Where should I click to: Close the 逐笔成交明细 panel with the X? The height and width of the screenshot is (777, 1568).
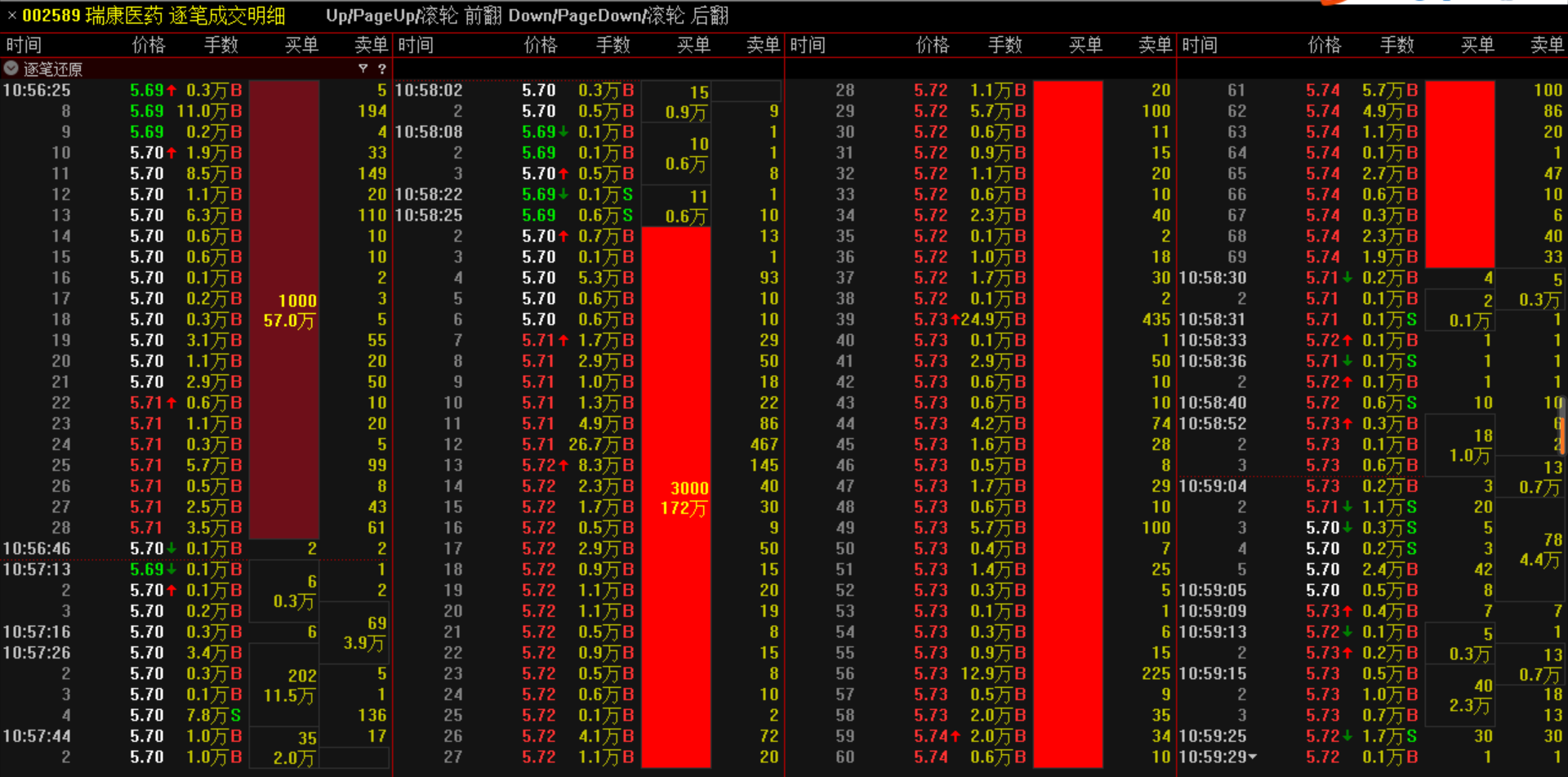click(11, 16)
